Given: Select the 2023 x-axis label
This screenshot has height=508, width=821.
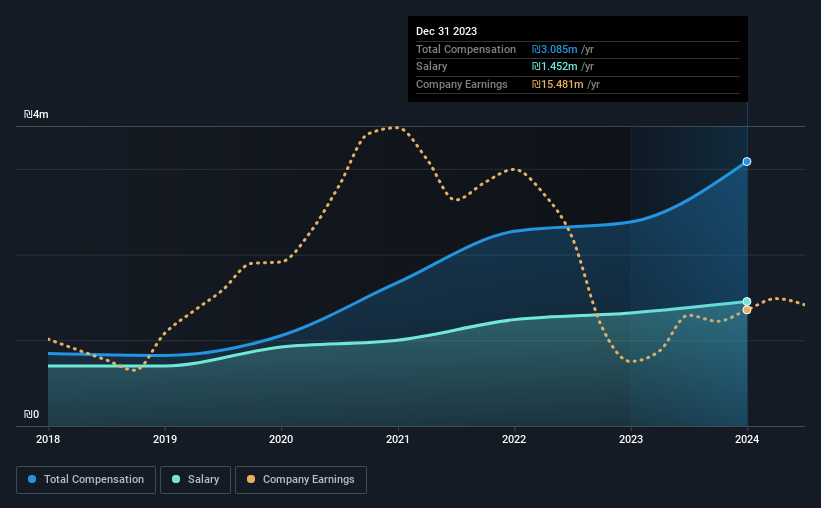Looking at the screenshot, I should 631,439.
